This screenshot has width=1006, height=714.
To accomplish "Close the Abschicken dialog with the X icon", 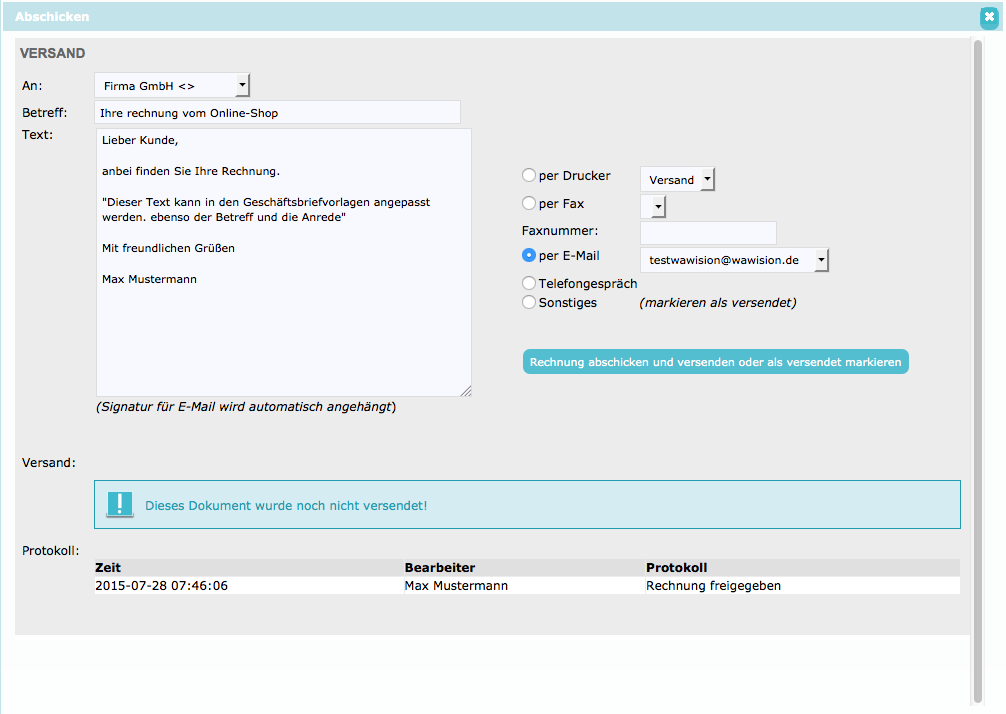I will (989, 17).
